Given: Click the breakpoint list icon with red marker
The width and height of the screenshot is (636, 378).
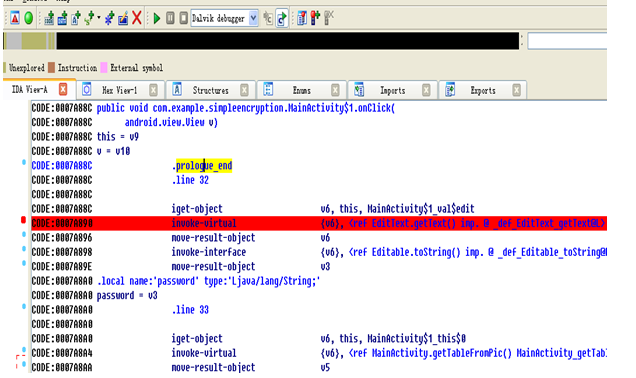Looking at the screenshot, I should click(302, 18).
